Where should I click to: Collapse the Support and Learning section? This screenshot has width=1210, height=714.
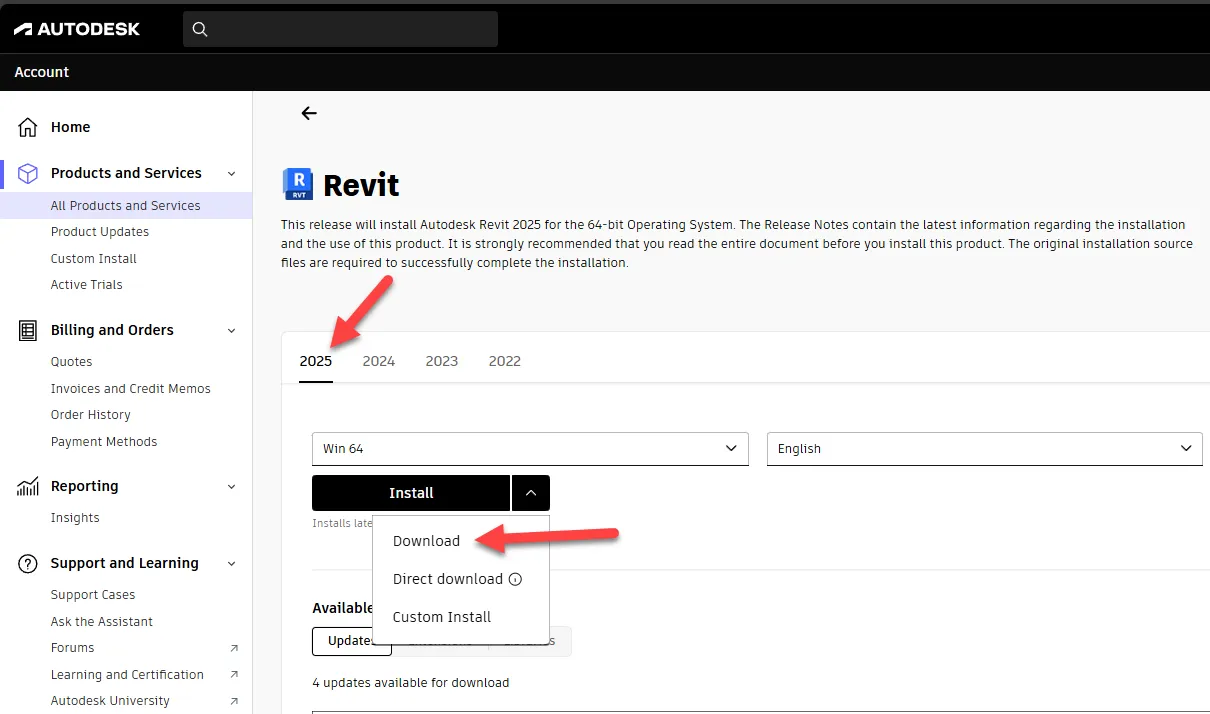(x=232, y=564)
